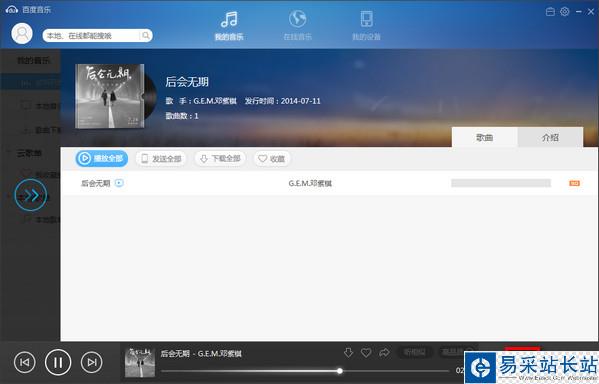Skip to the previous track

point(24,362)
